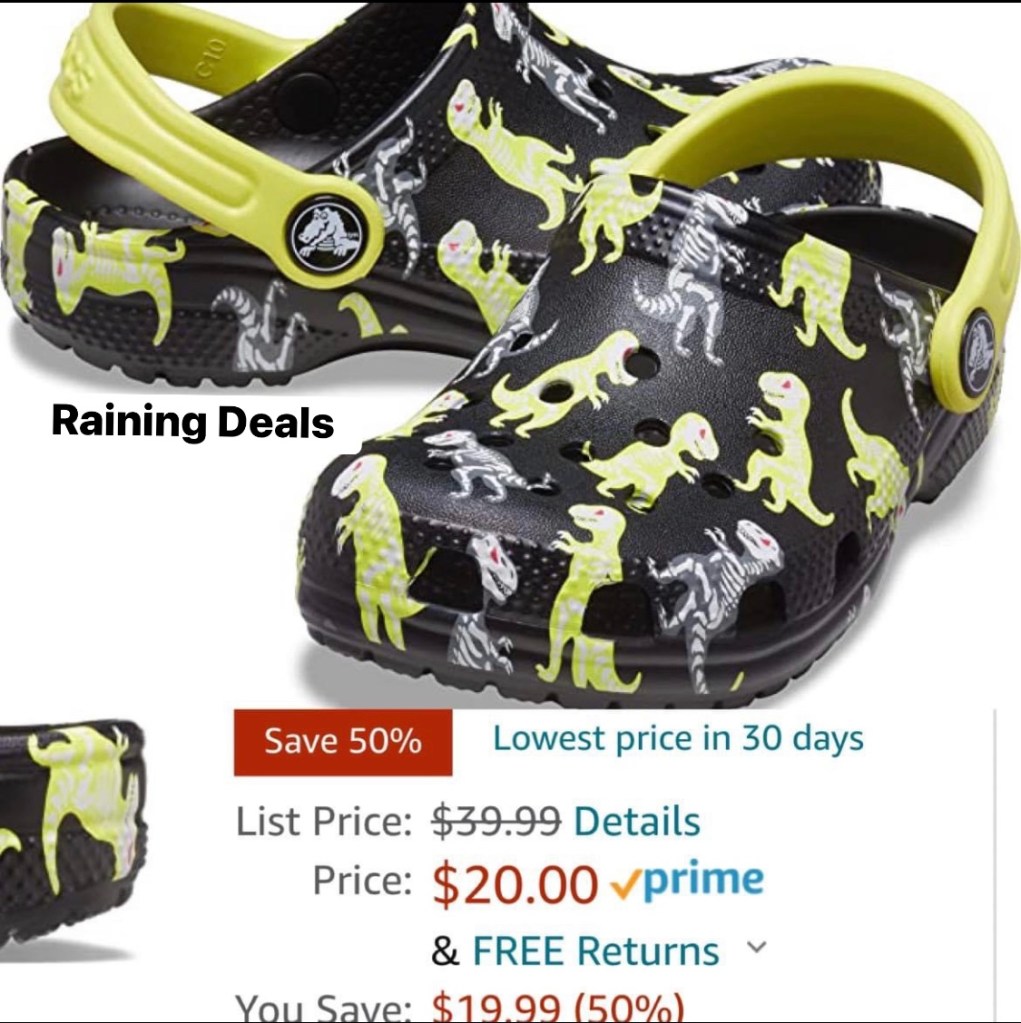Click the FREE Returns link
The height and width of the screenshot is (1023, 1021).
click(596, 950)
